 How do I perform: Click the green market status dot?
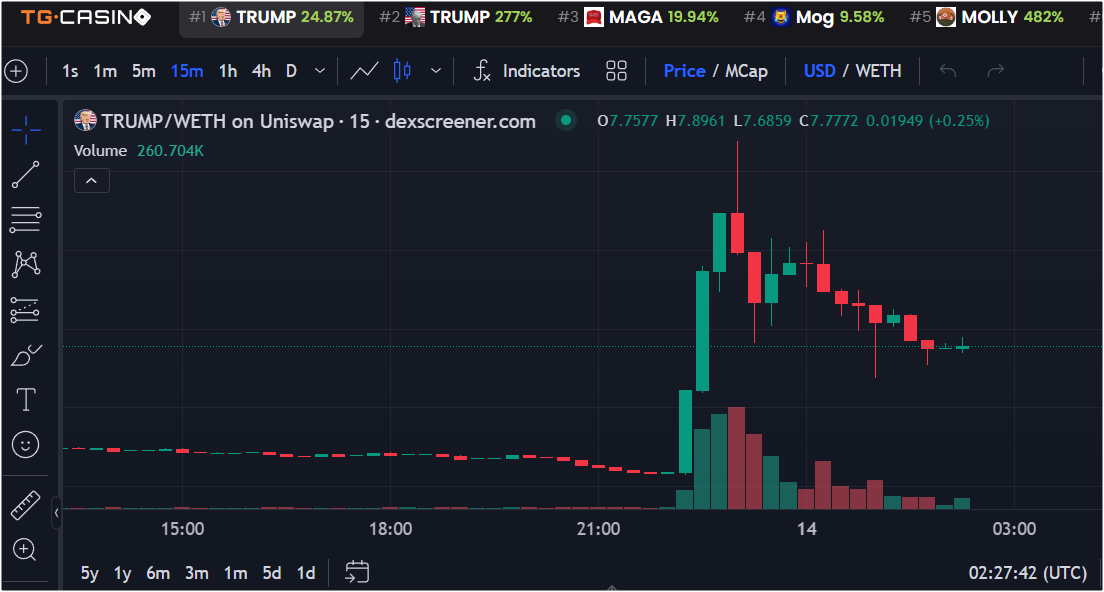(x=566, y=120)
